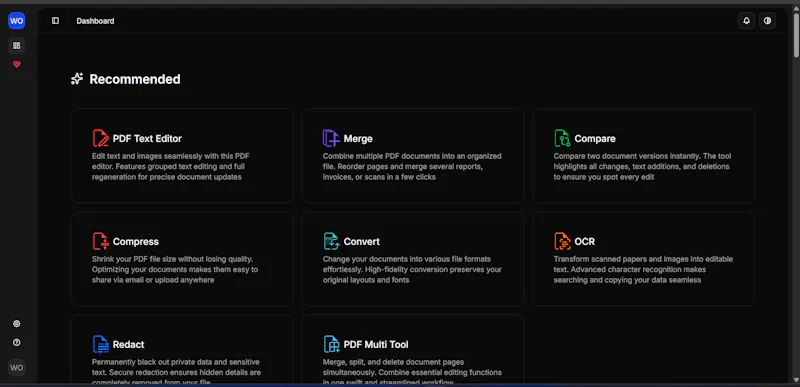Click the 'Shrink your PDF file size' description

click(175, 270)
